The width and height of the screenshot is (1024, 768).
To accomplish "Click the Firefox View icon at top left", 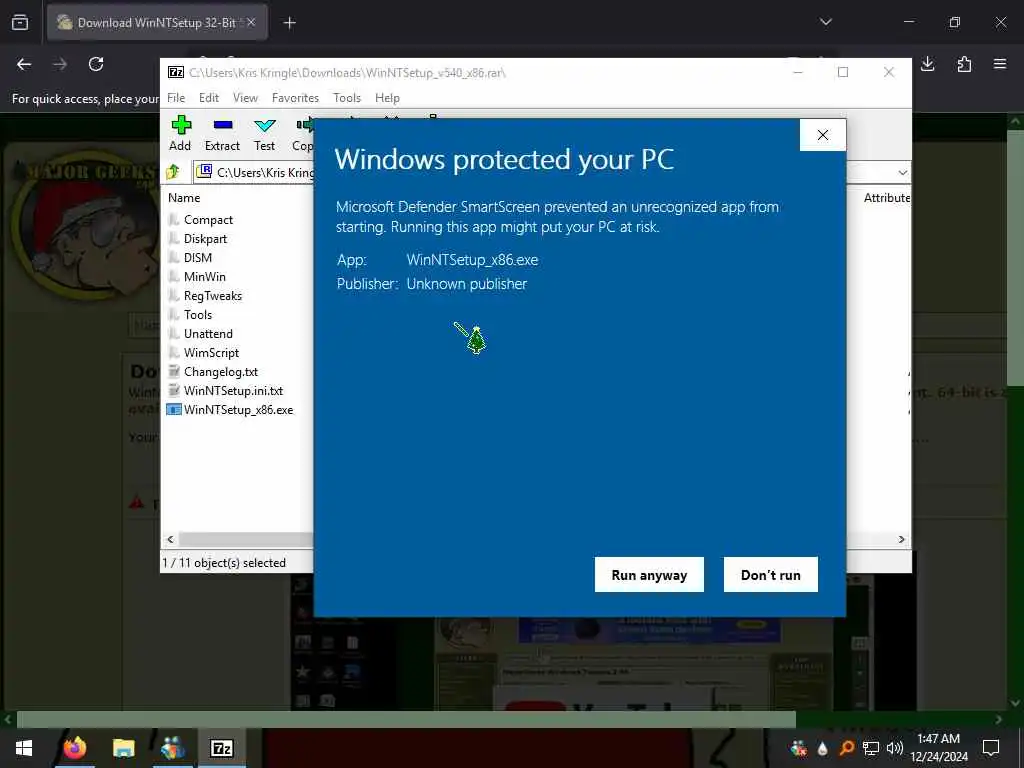I will (20, 23).
